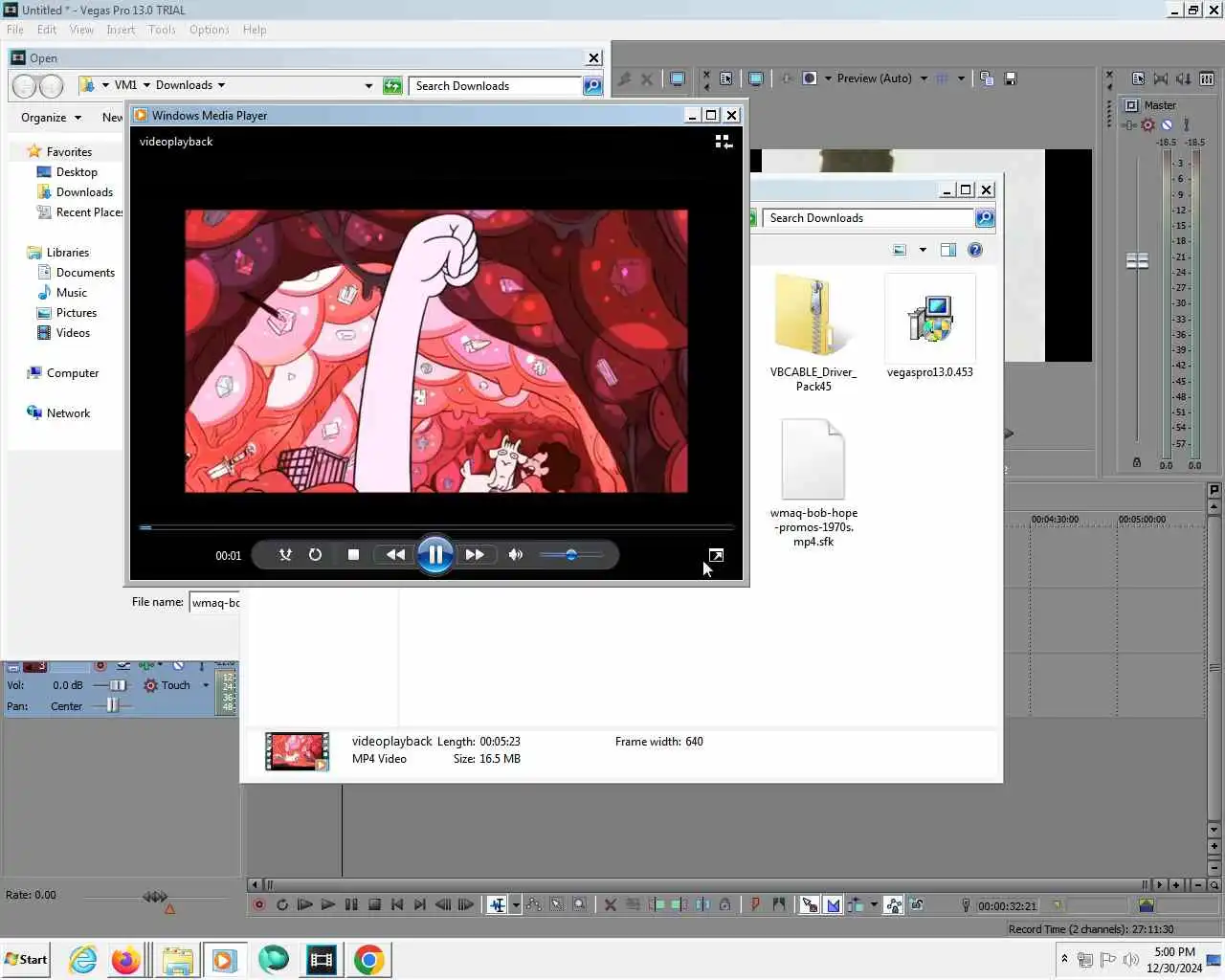Screen dimensions: 1225x980
Task: Select Desktop in the navigation pane
Action: [x=77, y=172]
